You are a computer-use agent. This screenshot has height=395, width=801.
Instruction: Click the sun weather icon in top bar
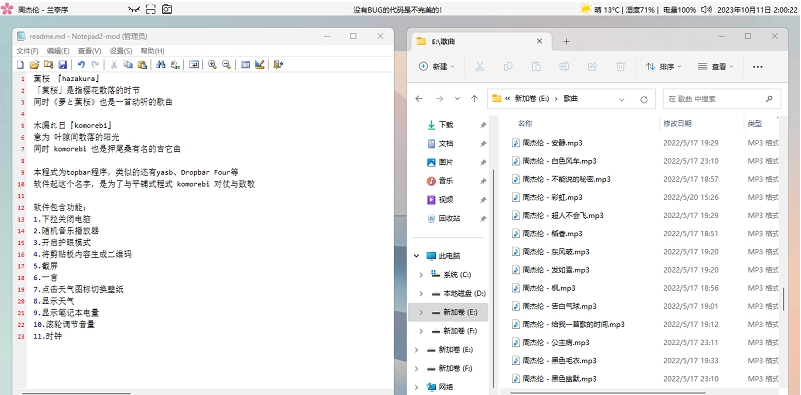(586, 9)
